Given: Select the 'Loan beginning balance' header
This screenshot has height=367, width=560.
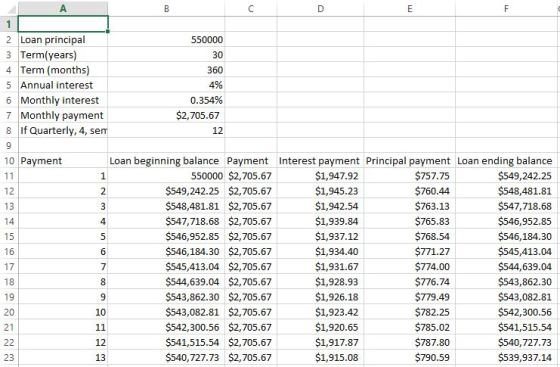Looking at the screenshot, I should point(166,161).
